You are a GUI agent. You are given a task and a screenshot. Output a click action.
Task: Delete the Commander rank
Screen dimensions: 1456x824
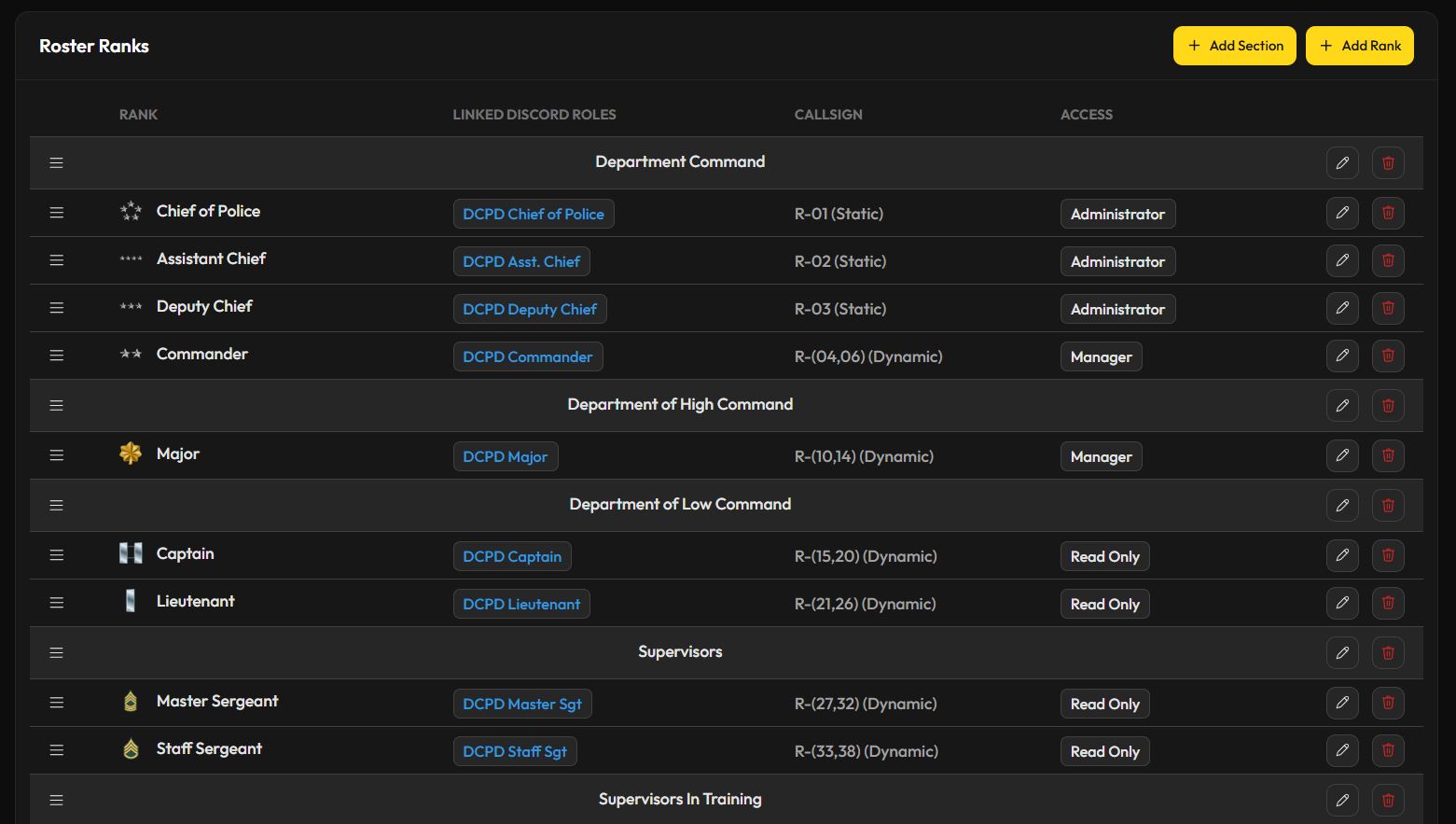click(x=1387, y=356)
